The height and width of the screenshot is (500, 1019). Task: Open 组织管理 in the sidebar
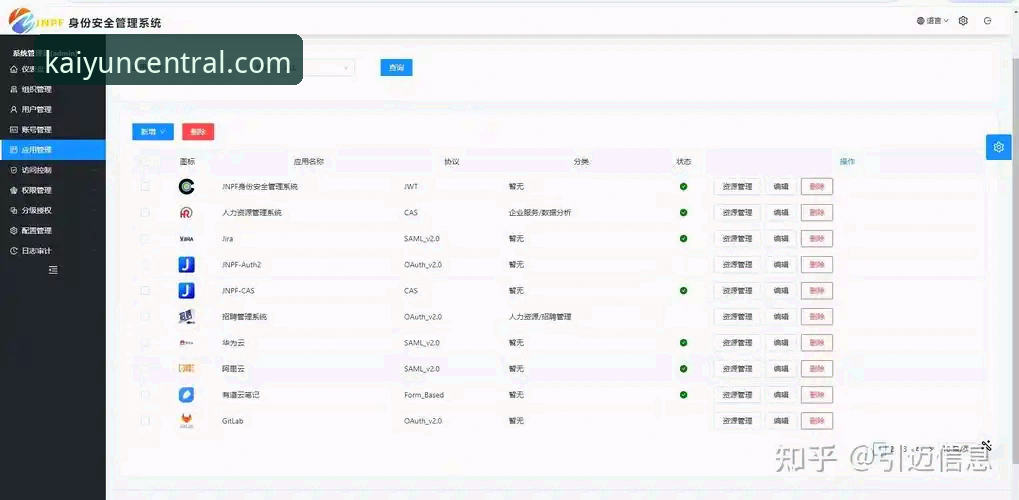coord(53,89)
